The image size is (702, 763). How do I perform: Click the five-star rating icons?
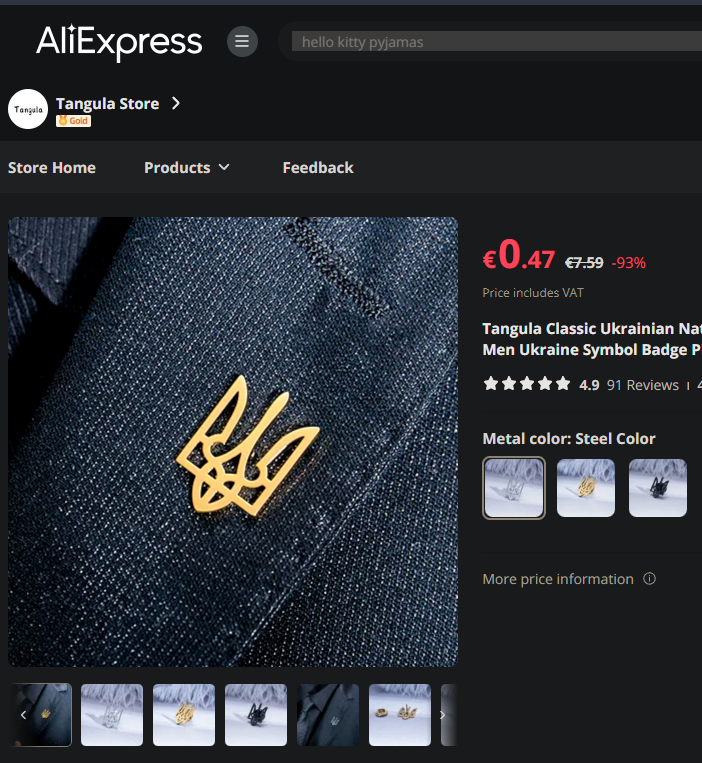click(527, 384)
